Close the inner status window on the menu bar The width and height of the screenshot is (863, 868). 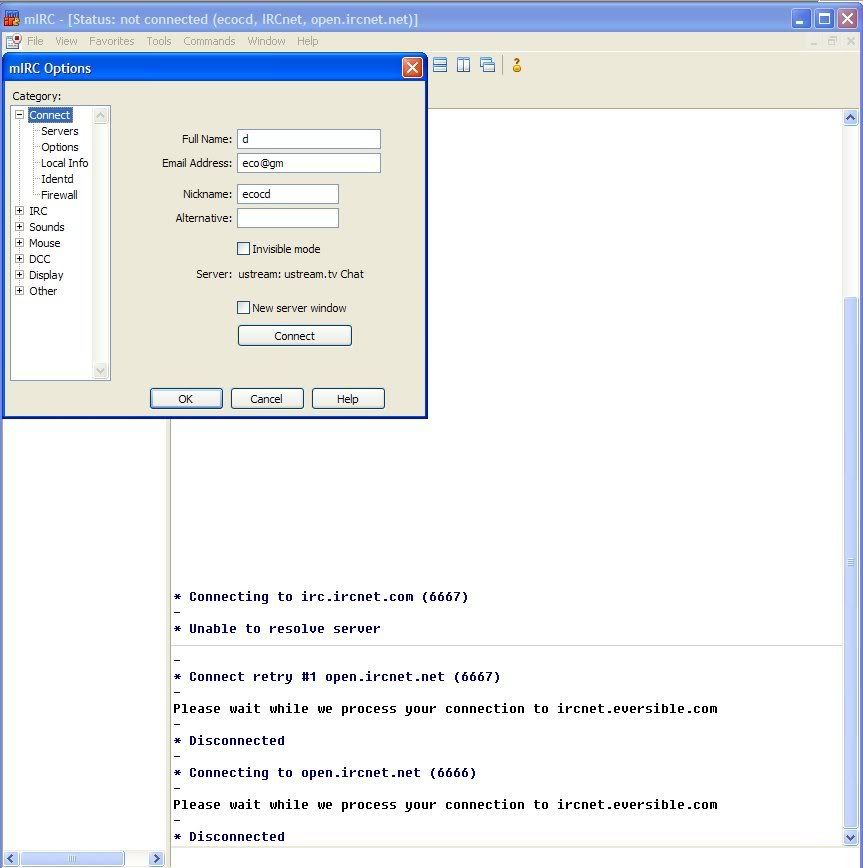pos(851,42)
